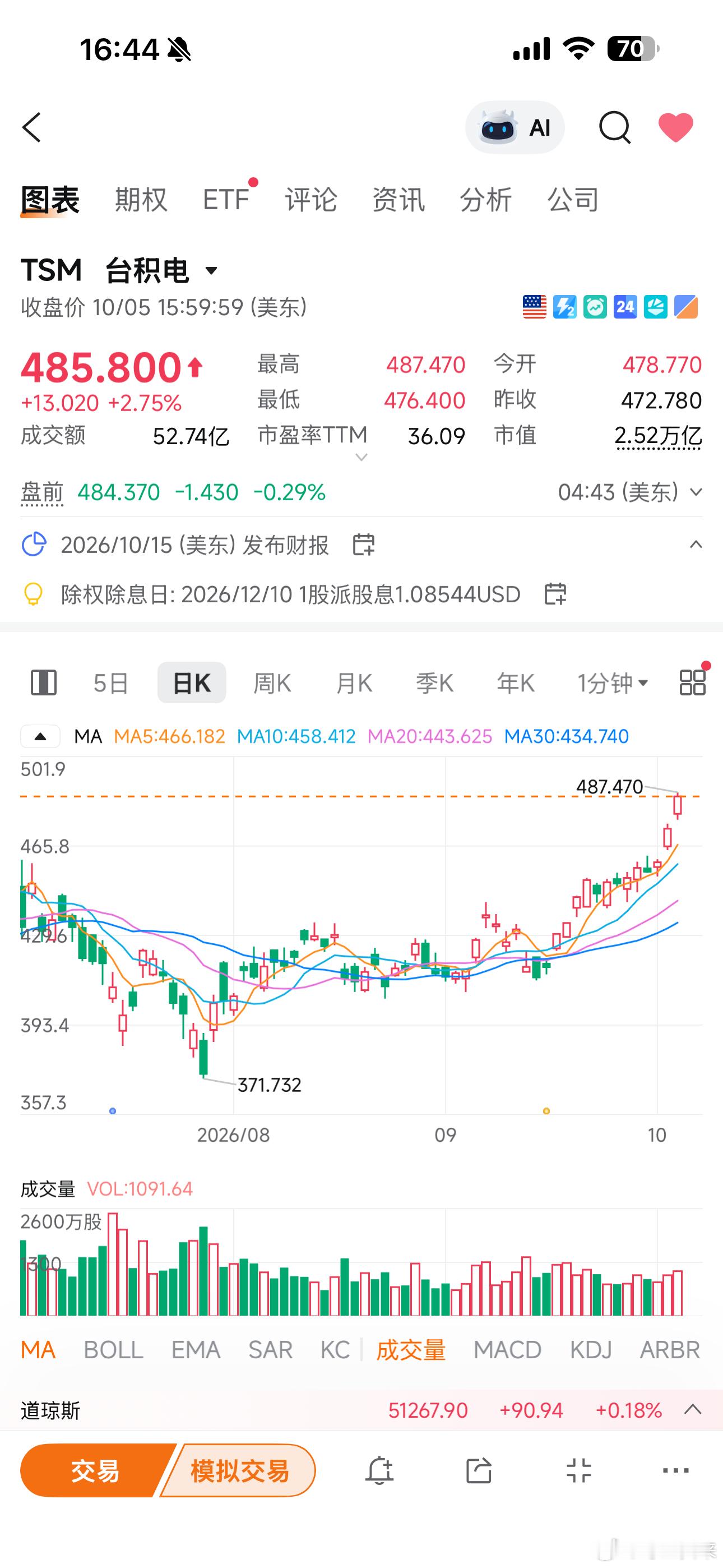Switch sub-chart to ARBR
The image size is (723, 1568).
[x=670, y=1349]
